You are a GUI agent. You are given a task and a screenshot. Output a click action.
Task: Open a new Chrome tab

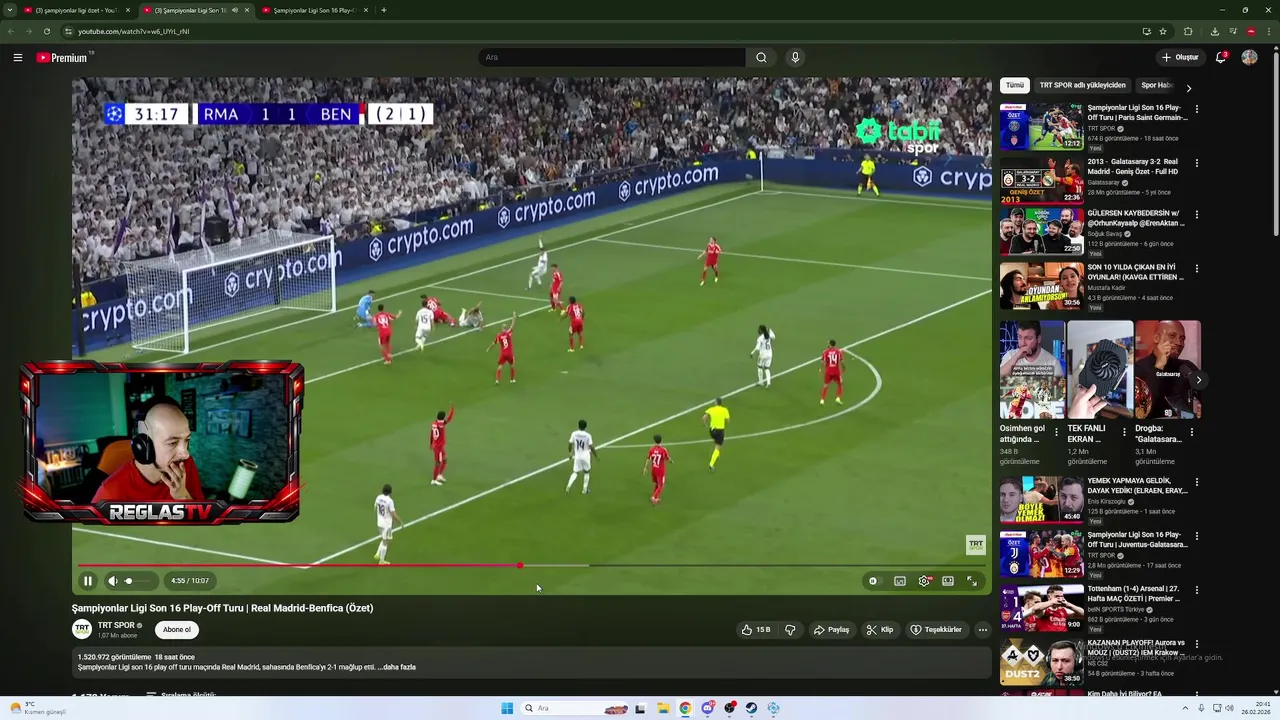(384, 10)
